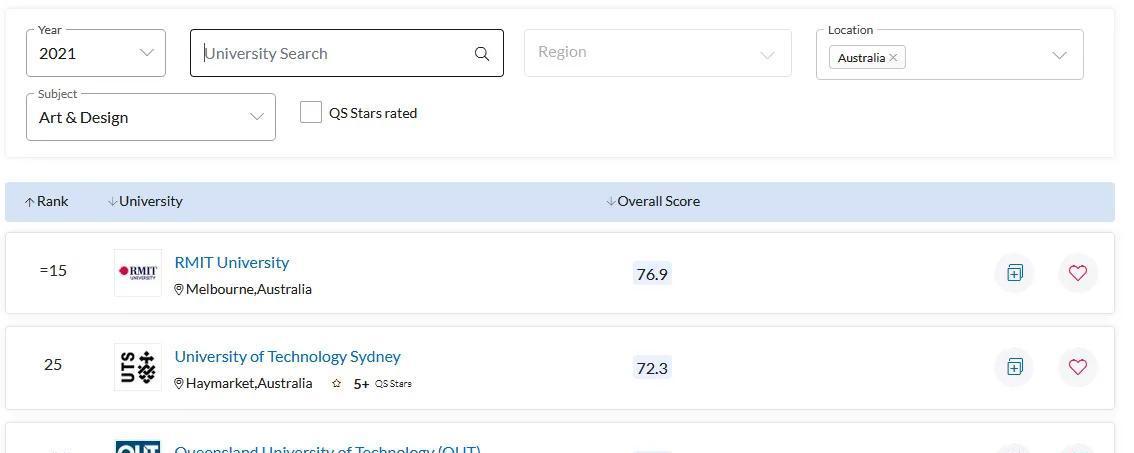Screen dimensions: 1134x453
Task: Click Melbourne, Australia location text
Action: coord(243,289)
